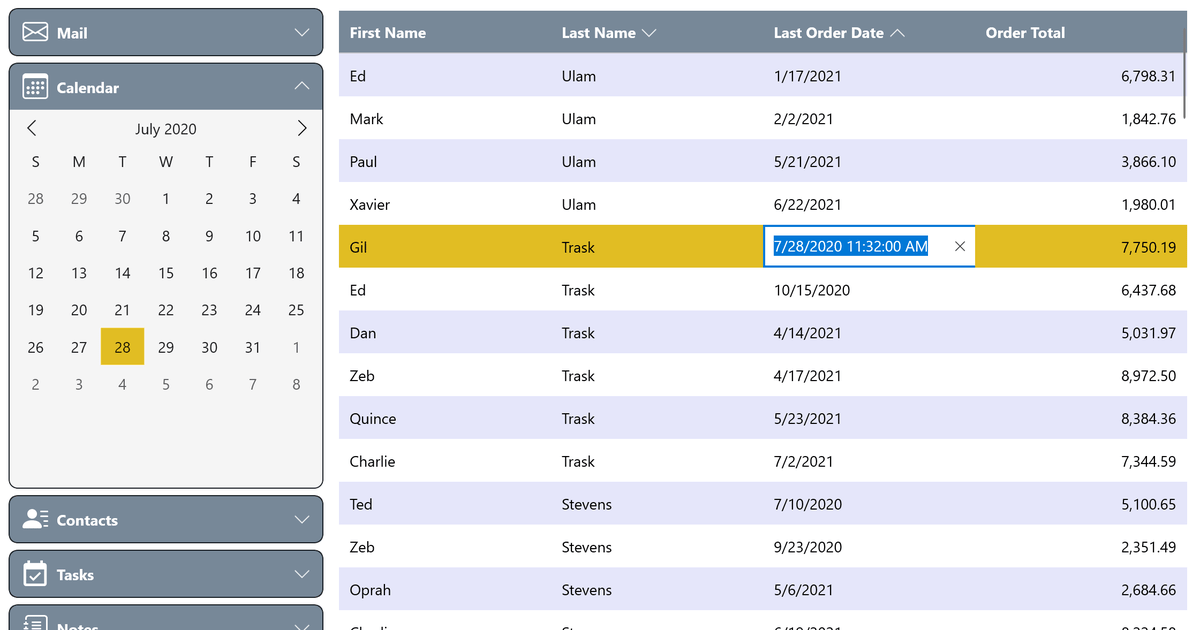
Task: Click the Calendar grid icon
Action: coord(35,87)
